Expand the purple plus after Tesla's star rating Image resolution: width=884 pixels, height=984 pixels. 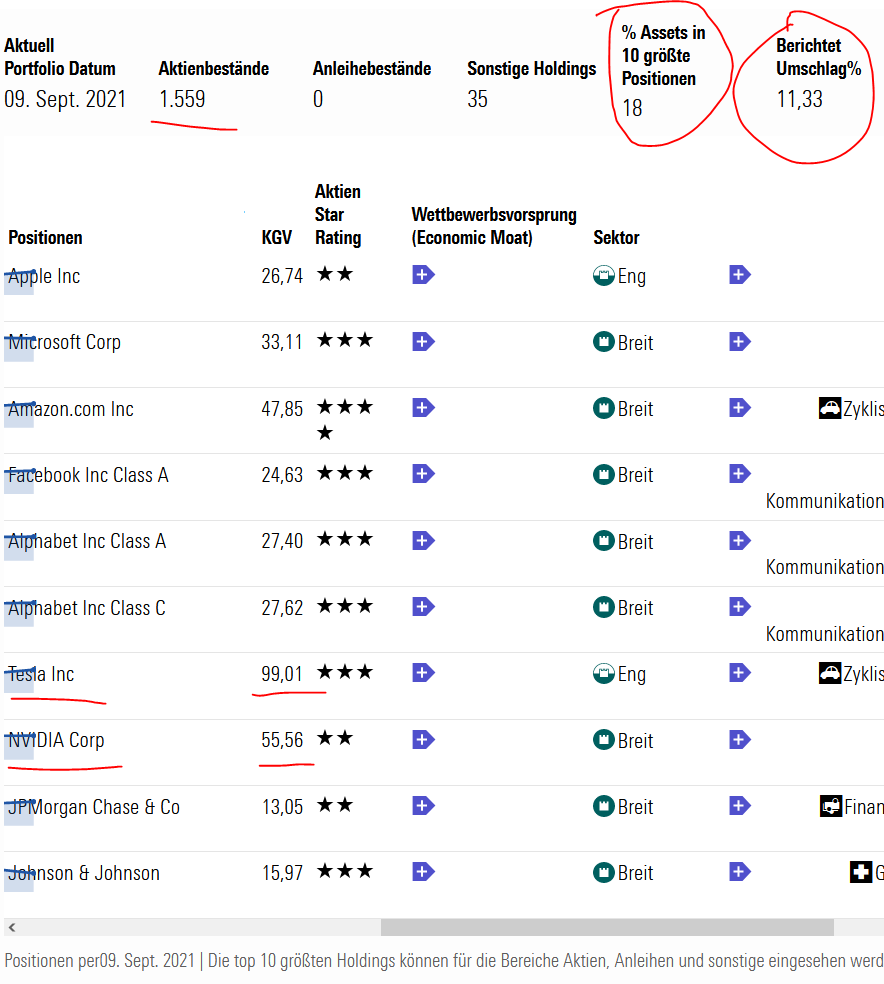tap(423, 673)
